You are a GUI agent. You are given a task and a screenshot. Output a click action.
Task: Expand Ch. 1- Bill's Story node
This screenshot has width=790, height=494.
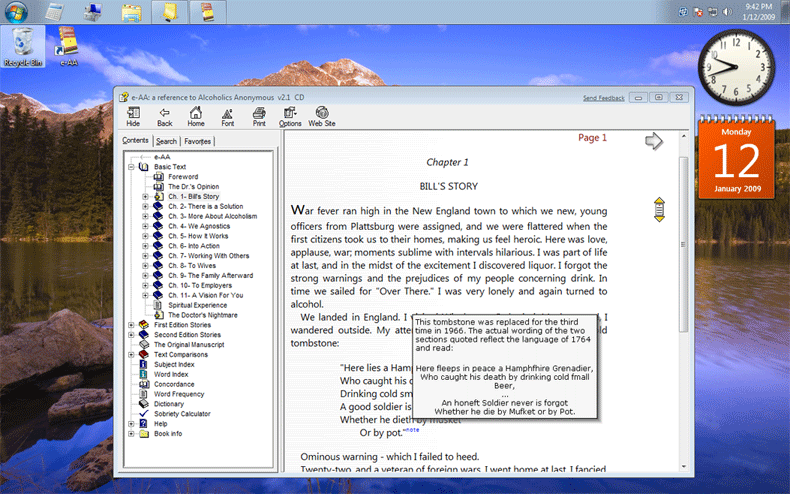145,197
